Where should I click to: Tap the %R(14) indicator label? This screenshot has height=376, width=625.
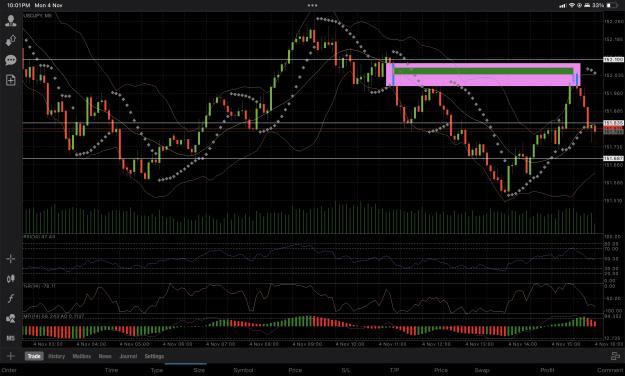(39, 286)
